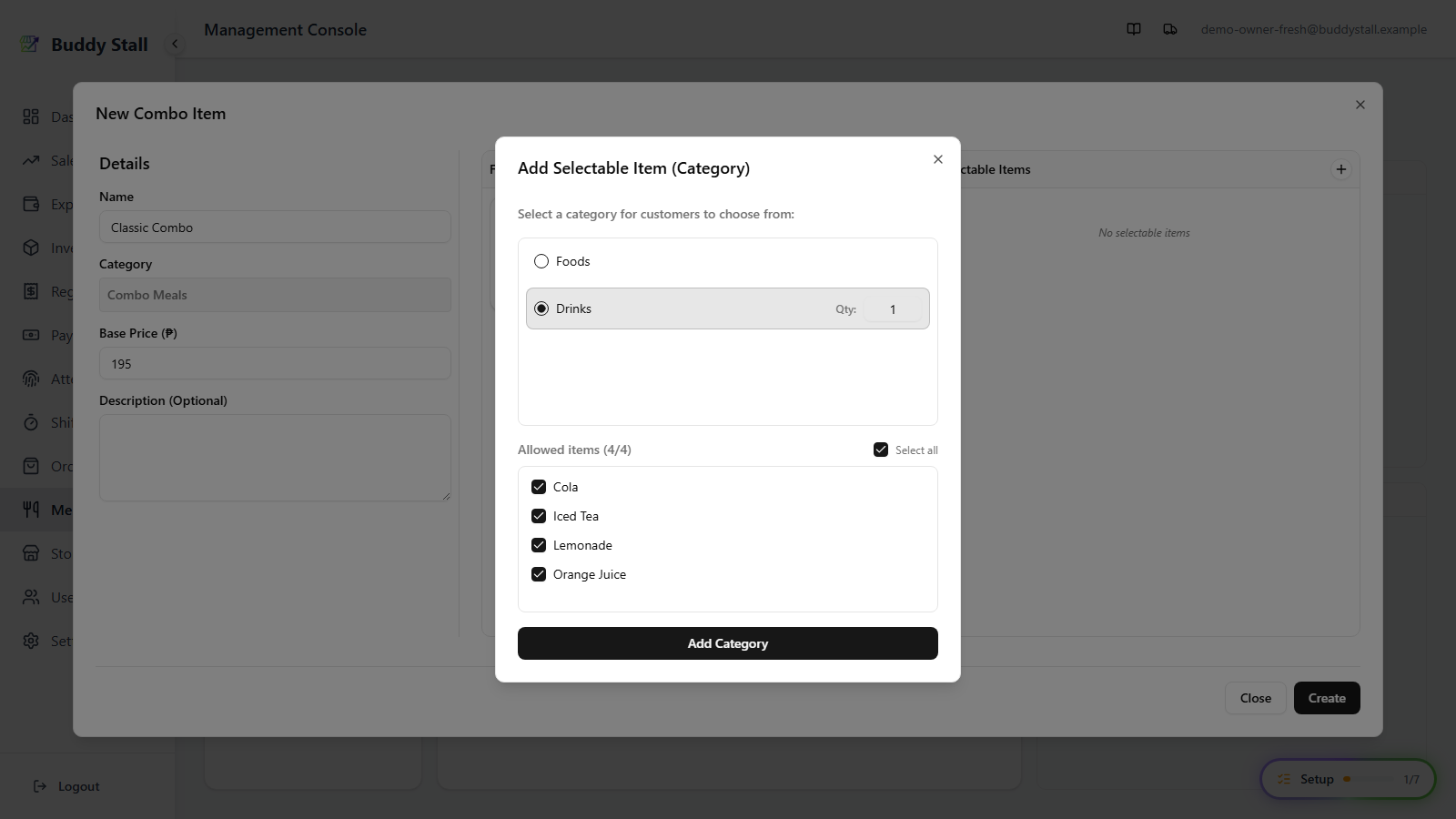Open the Settings gear sidebar icon

(x=31, y=641)
